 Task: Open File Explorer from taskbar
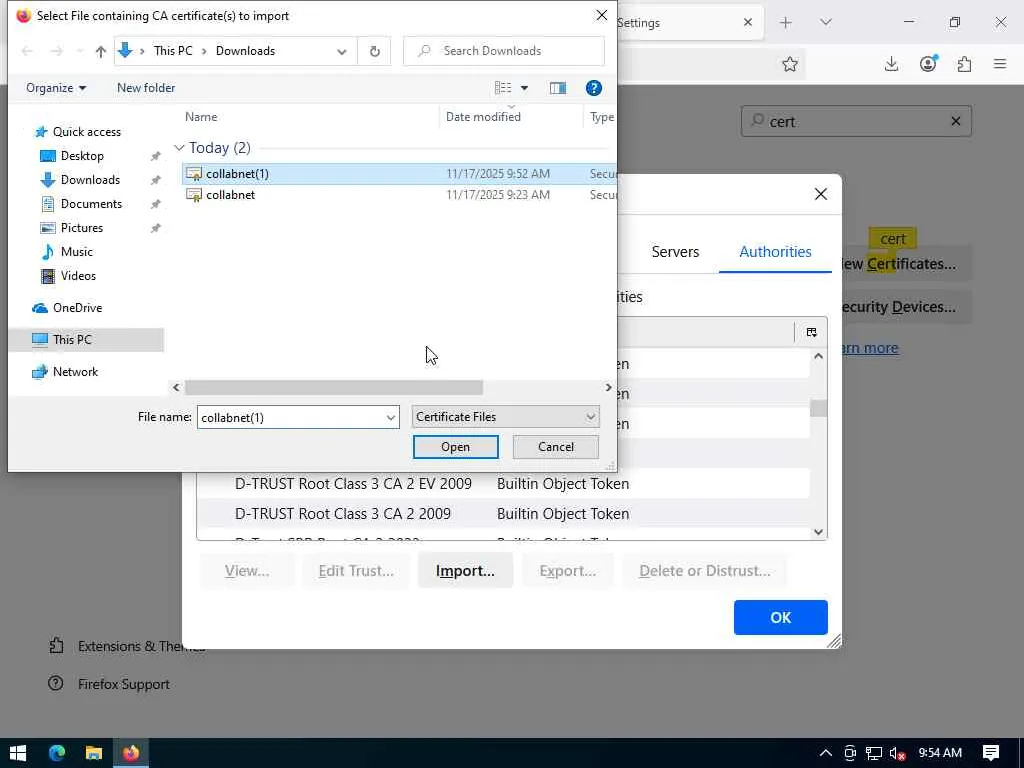[94, 753]
